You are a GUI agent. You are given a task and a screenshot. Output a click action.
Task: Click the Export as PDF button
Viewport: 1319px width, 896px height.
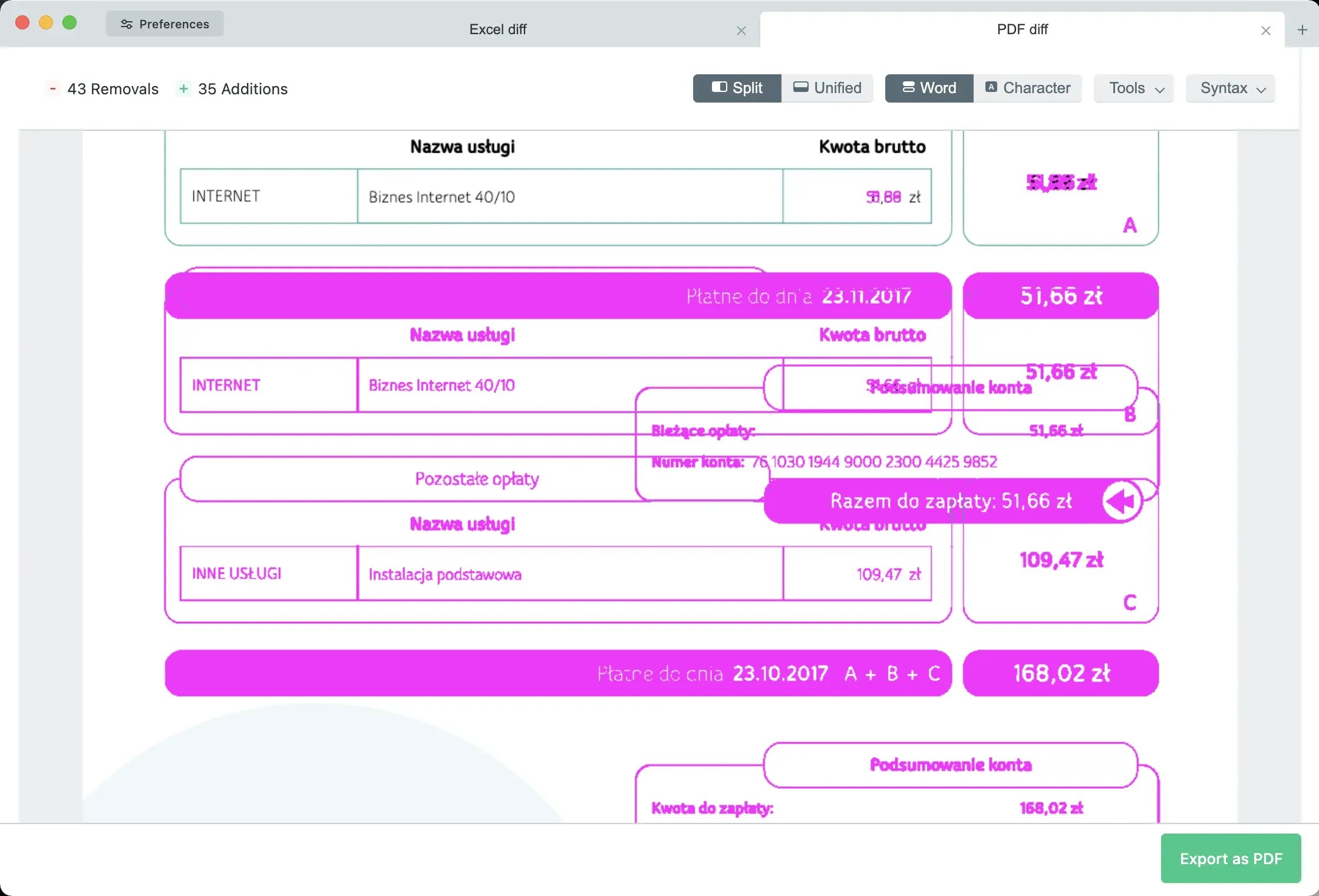1231,858
